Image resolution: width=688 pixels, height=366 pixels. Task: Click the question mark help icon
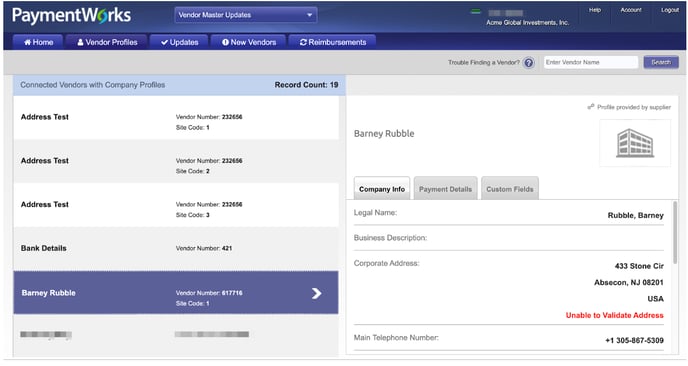[x=529, y=63]
